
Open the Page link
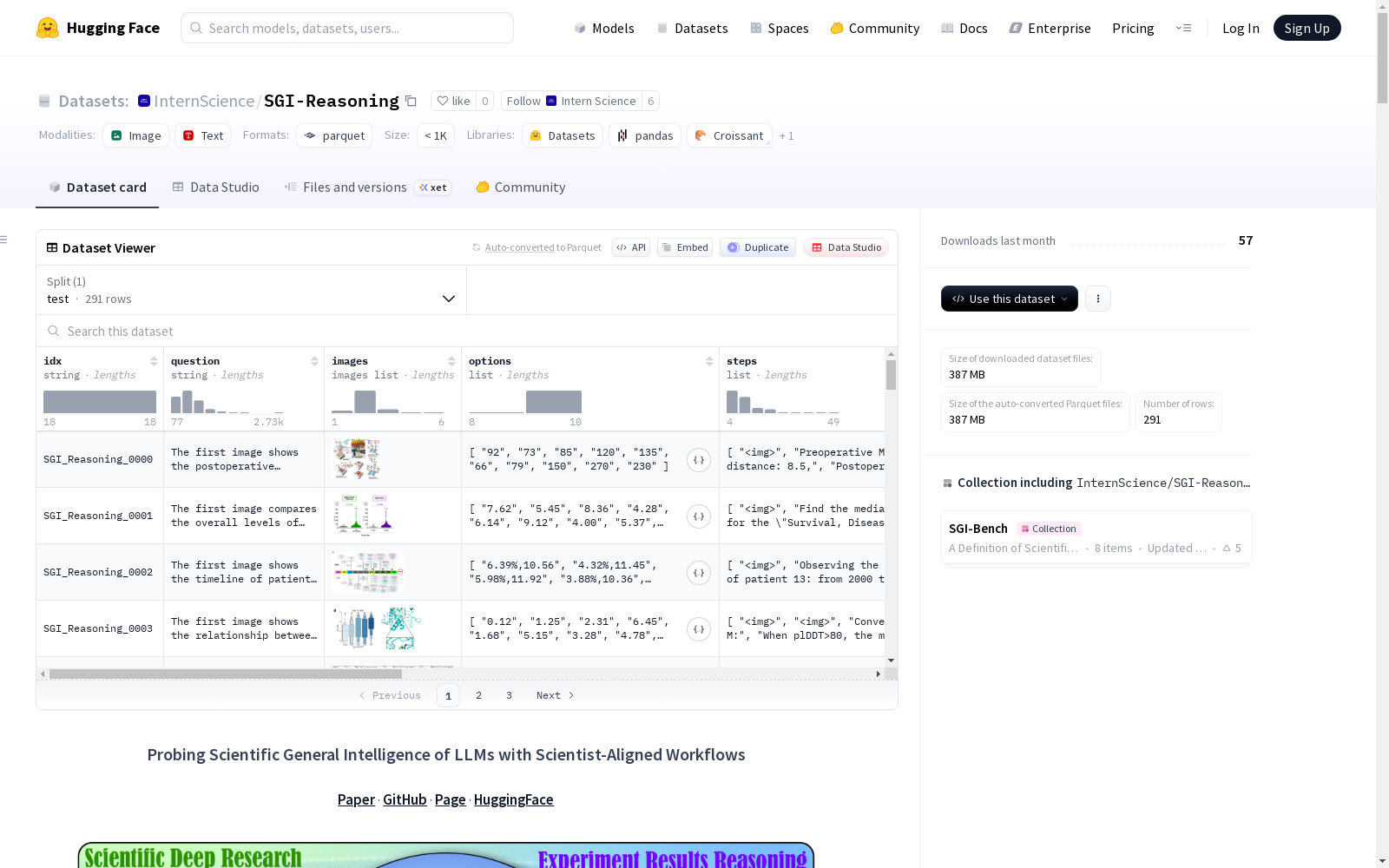450,799
